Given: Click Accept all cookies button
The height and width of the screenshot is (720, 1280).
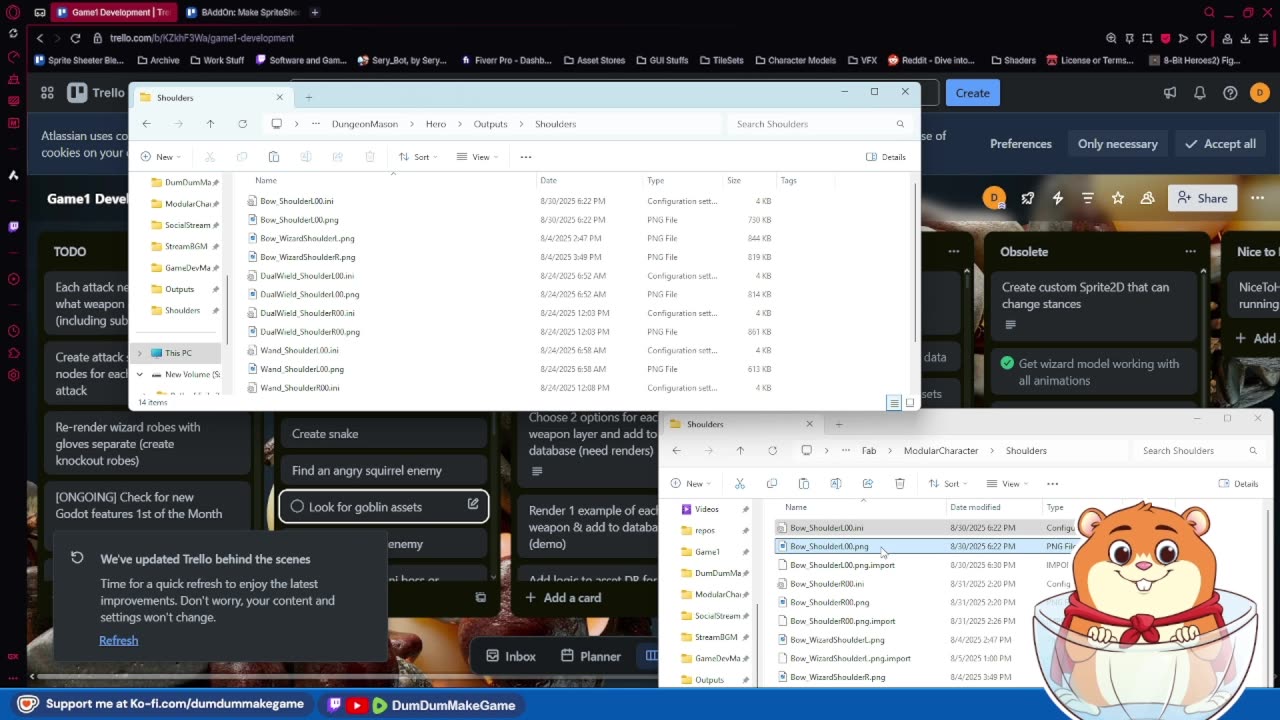Looking at the screenshot, I should coord(1220,144).
